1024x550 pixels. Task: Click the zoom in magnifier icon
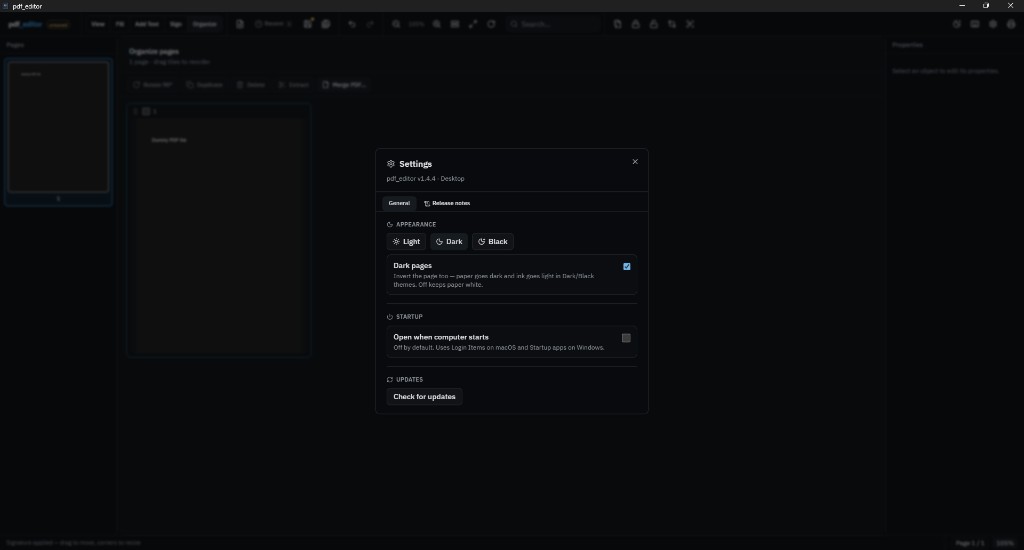coord(437,24)
